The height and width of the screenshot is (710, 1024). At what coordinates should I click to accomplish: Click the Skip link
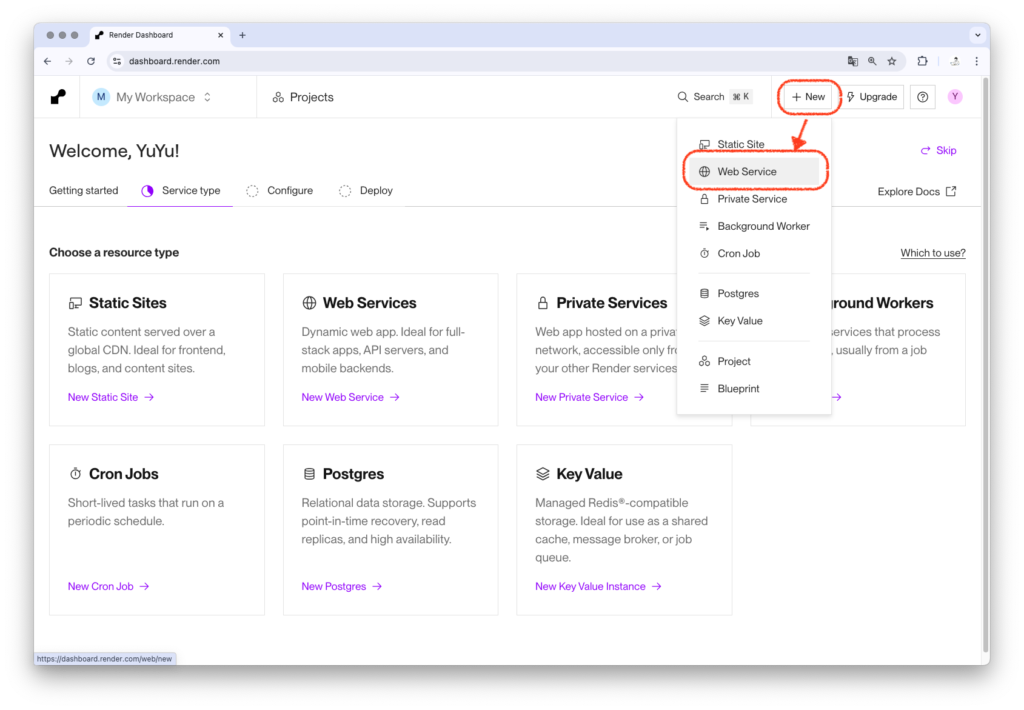click(x=938, y=150)
